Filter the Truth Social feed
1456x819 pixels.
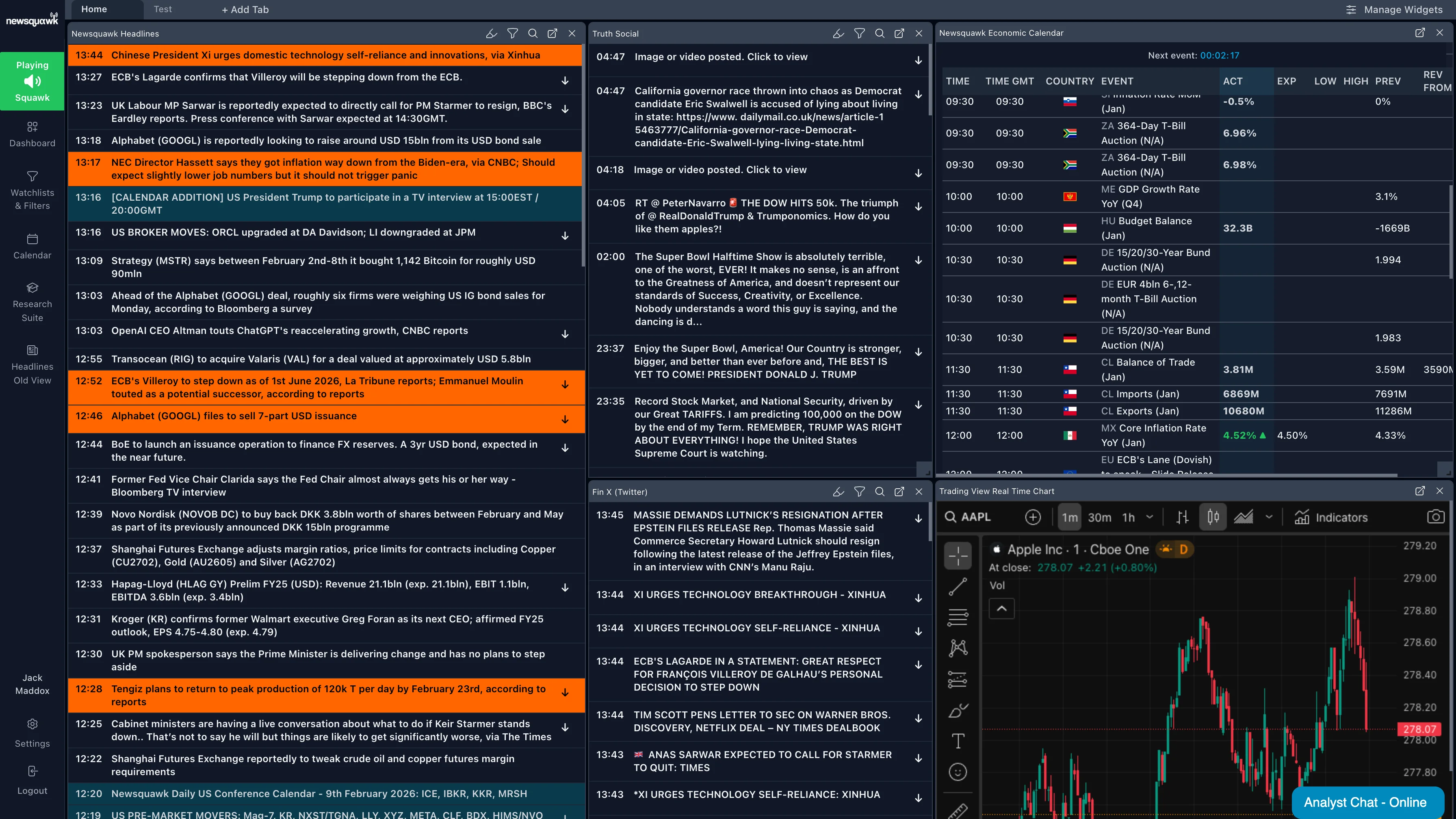(x=859, y=33)
